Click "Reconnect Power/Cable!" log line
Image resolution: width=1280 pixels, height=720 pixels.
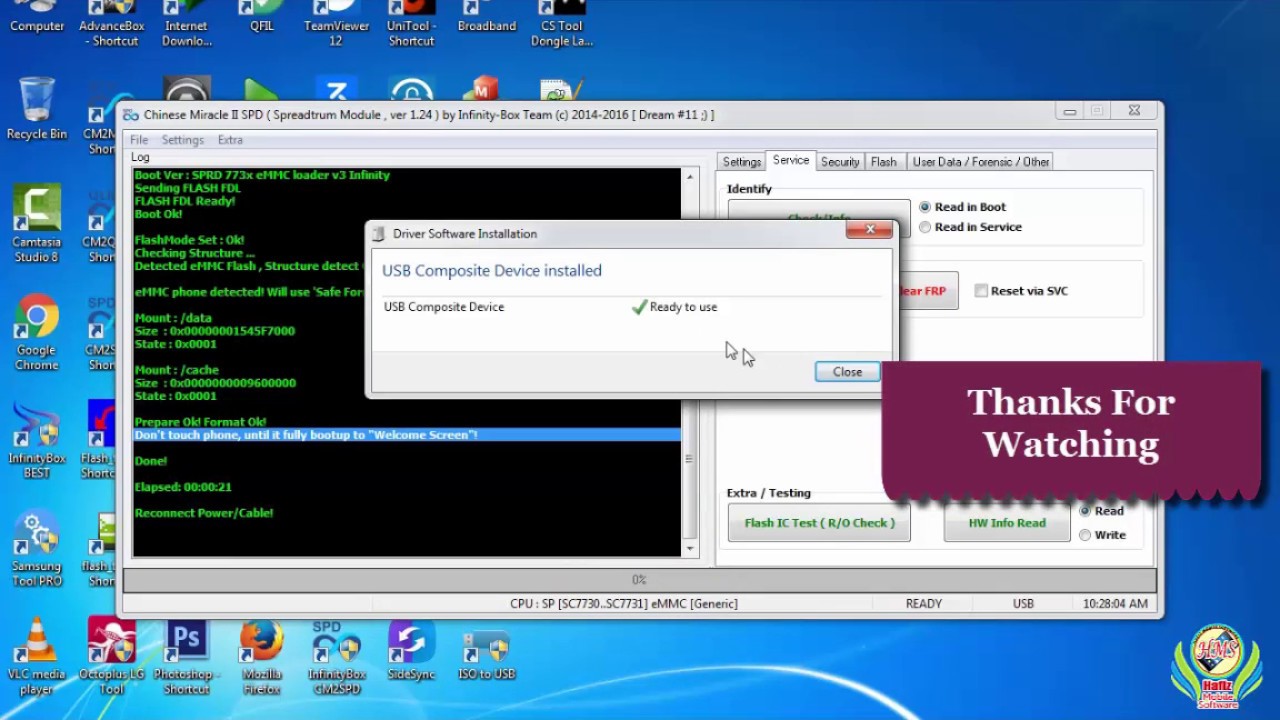204,513
